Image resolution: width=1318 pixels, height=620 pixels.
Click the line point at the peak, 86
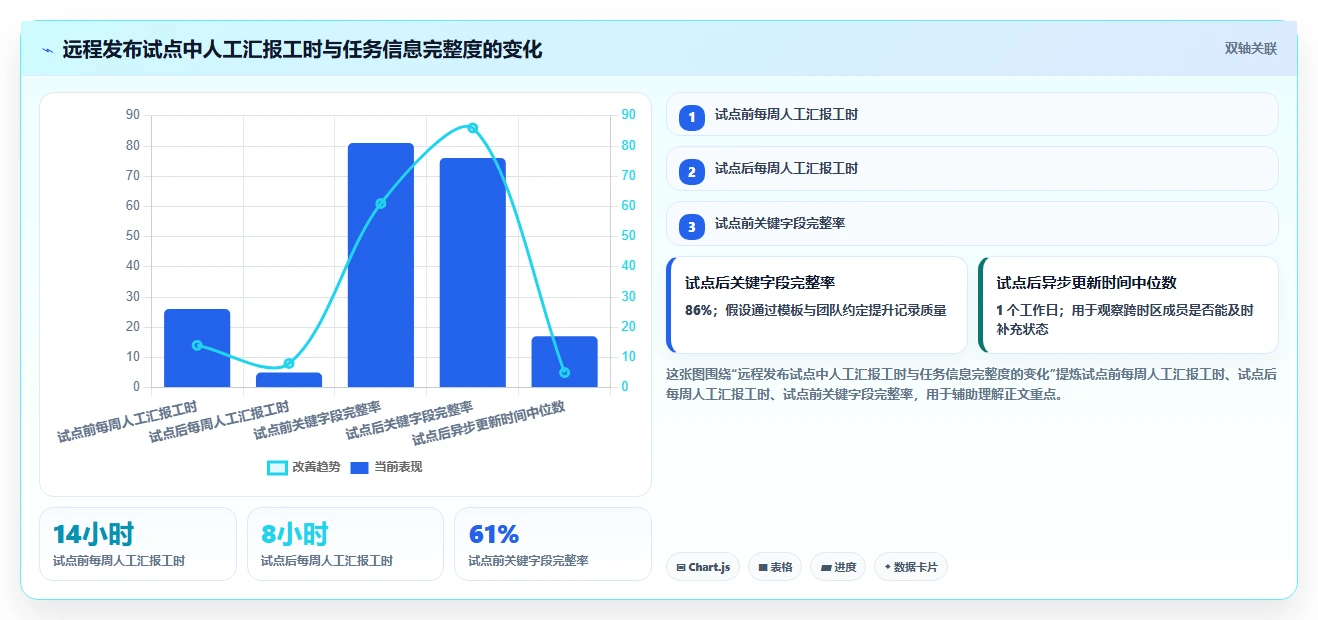(x=473, y=128)
